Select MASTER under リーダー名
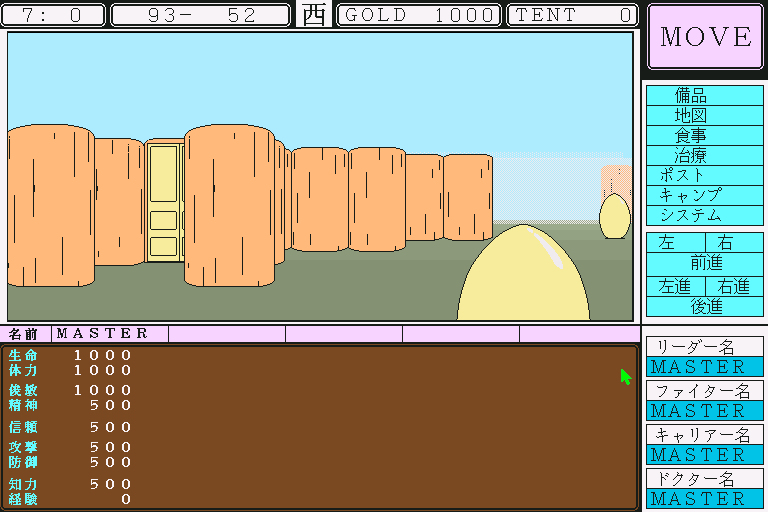Screen dimensions: 768x512 (704, 367)
